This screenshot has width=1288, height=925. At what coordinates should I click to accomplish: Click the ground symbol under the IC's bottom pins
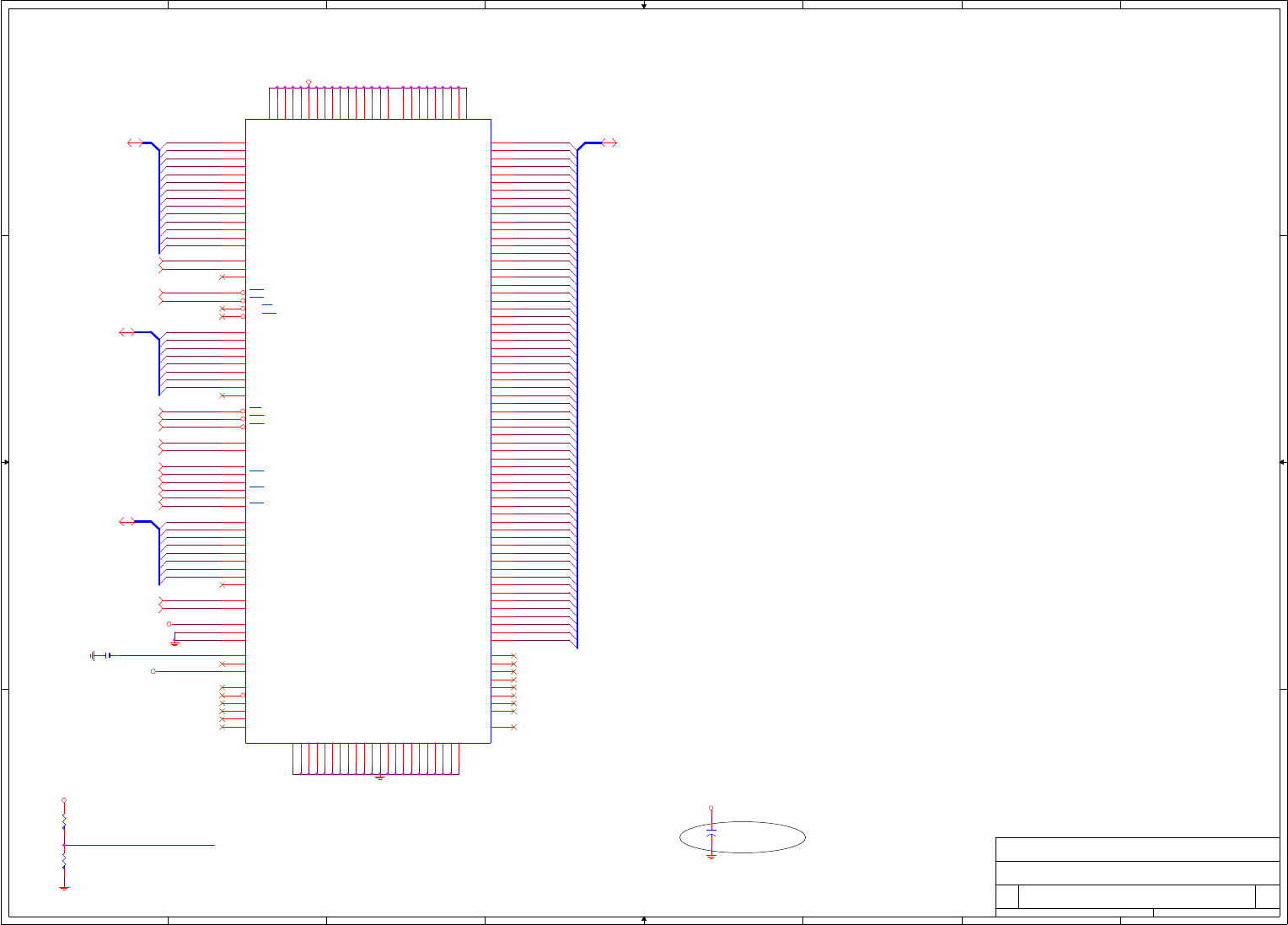coord(379,777)
